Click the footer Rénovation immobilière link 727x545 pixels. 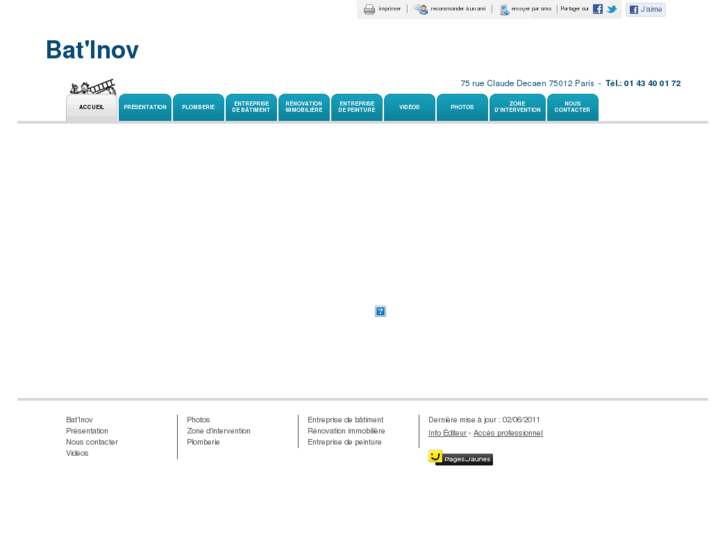coord(346,431)
